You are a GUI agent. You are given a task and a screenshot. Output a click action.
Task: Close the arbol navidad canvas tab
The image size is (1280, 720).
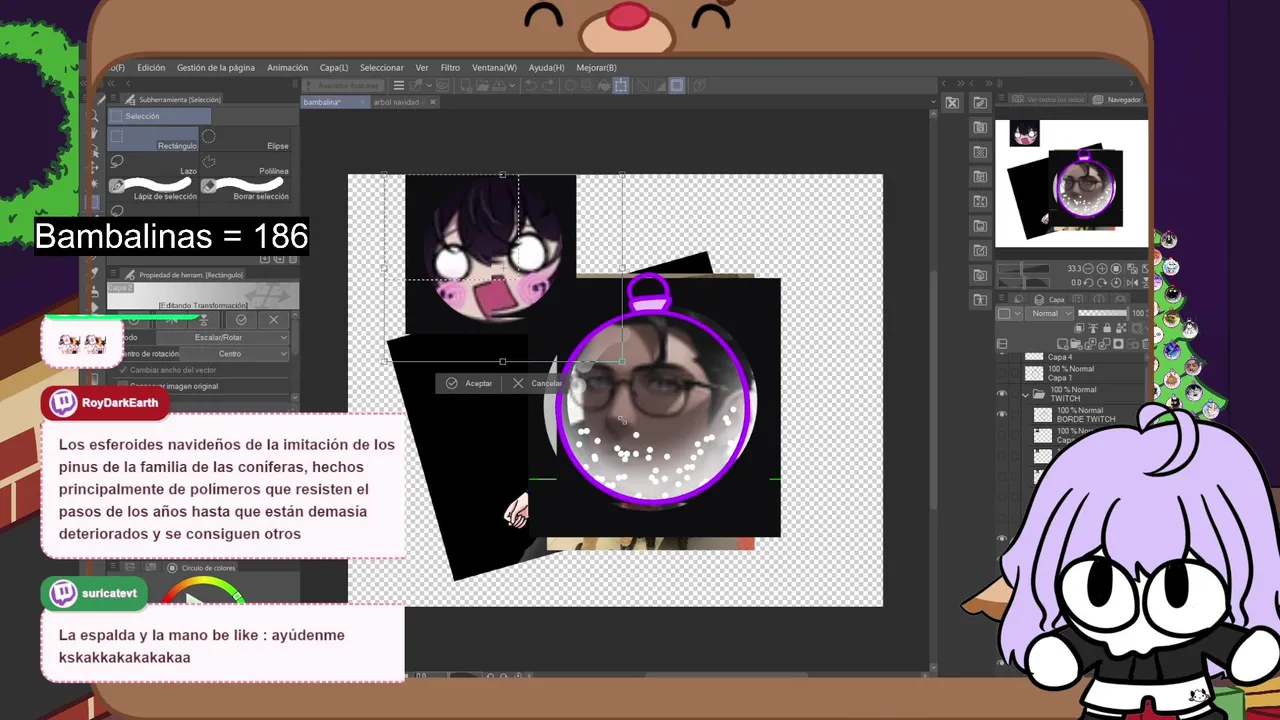coord(433,102)
